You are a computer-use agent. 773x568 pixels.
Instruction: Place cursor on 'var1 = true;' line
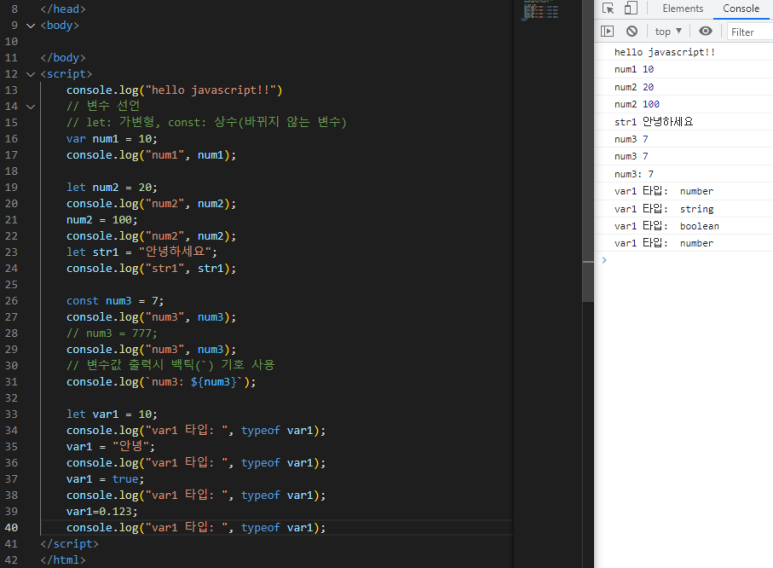(105, 479)
